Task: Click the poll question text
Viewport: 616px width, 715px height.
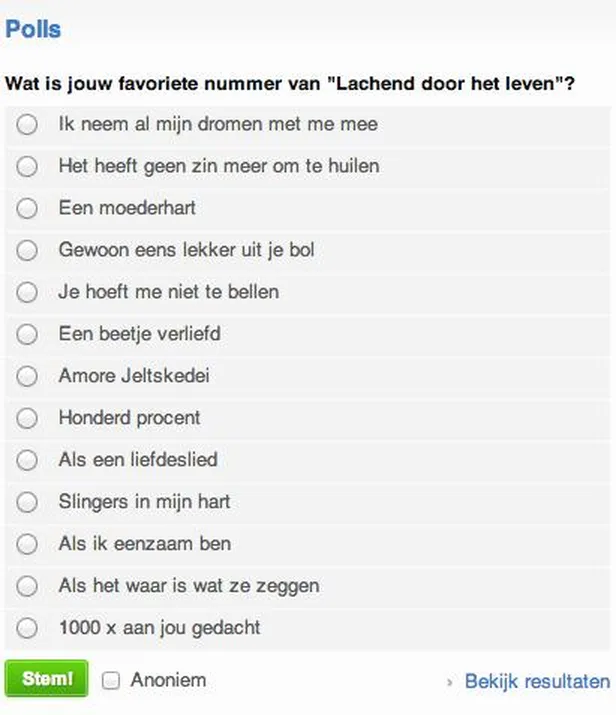Action: [290, 84]
